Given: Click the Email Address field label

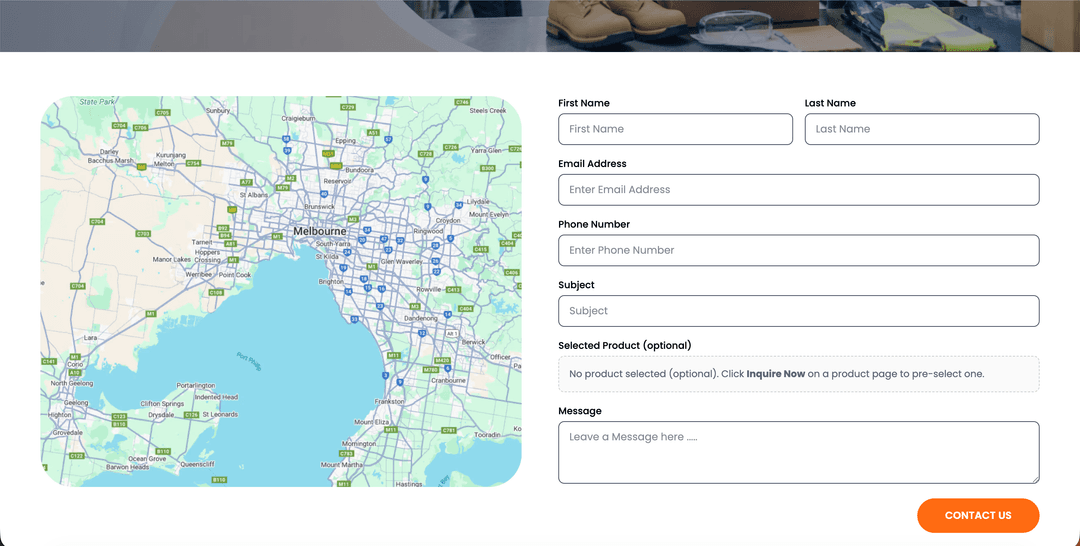Looking at the screenshot, I should [x=592, y=164].
